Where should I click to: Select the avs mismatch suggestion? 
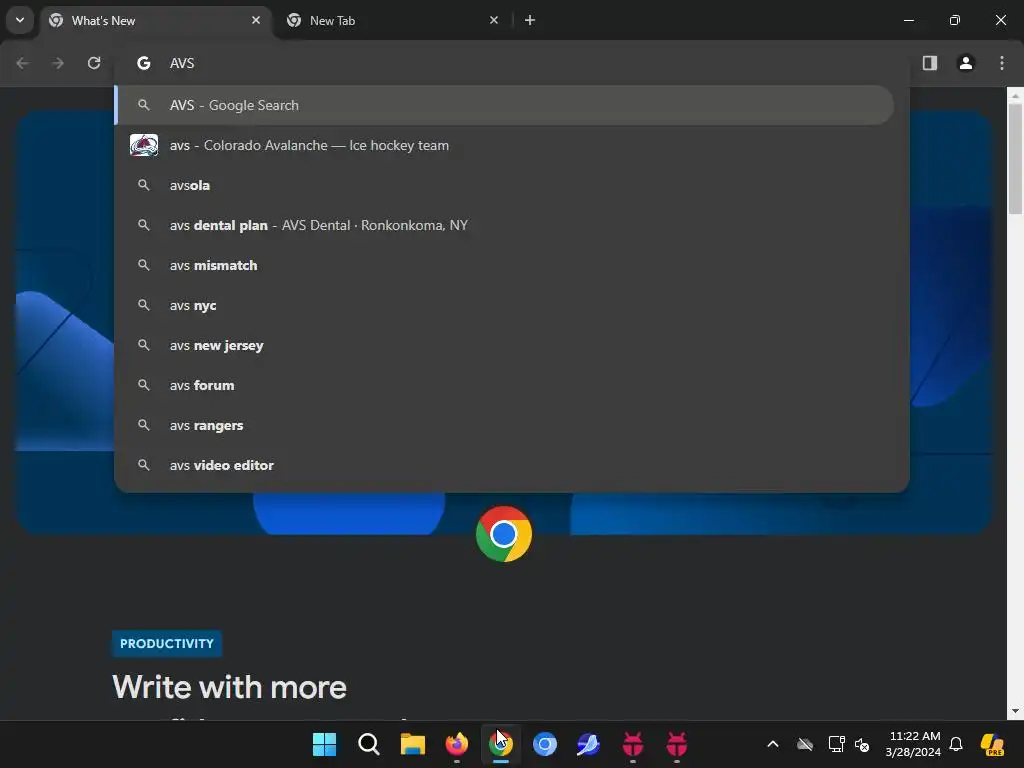pos(504,265)
